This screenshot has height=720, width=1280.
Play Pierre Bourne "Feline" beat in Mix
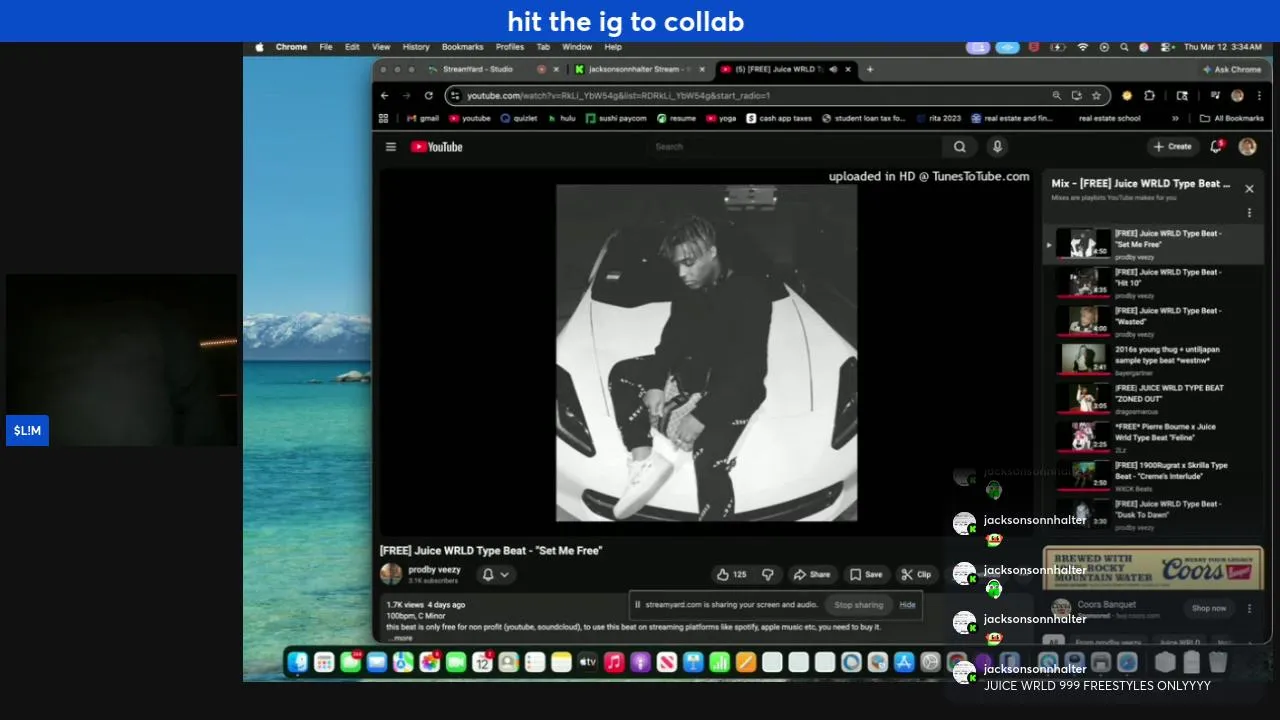click(x=1151, y=438)
